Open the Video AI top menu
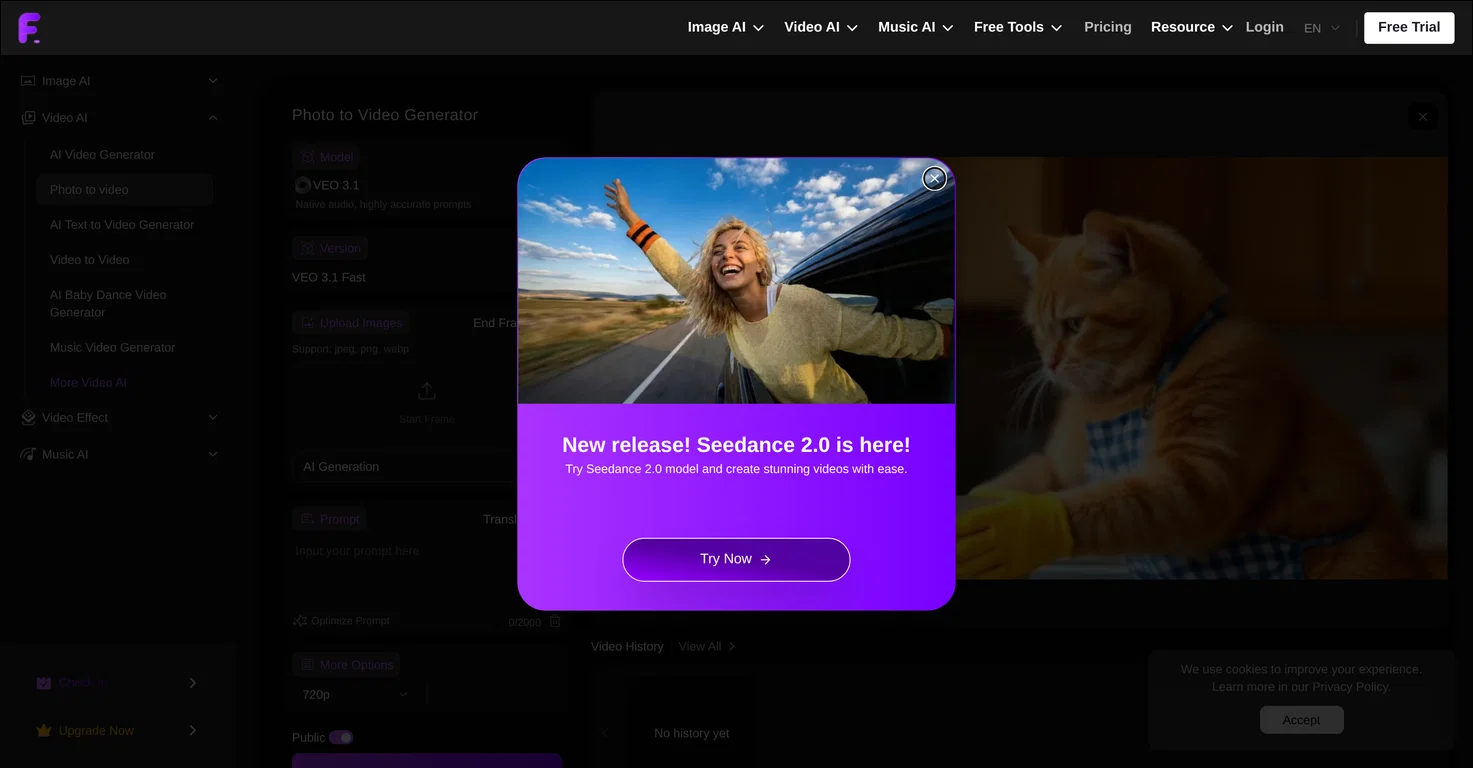The width and height of the screenshot is (1473, 768). (821, 27)
